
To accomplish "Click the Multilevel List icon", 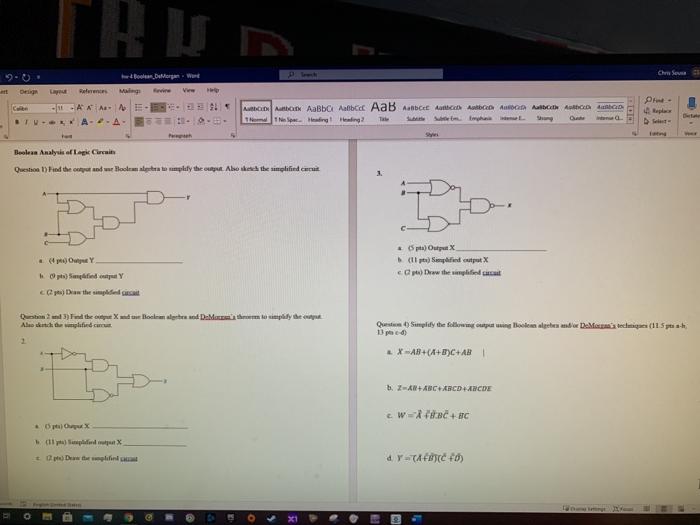I will coord(172,108).
